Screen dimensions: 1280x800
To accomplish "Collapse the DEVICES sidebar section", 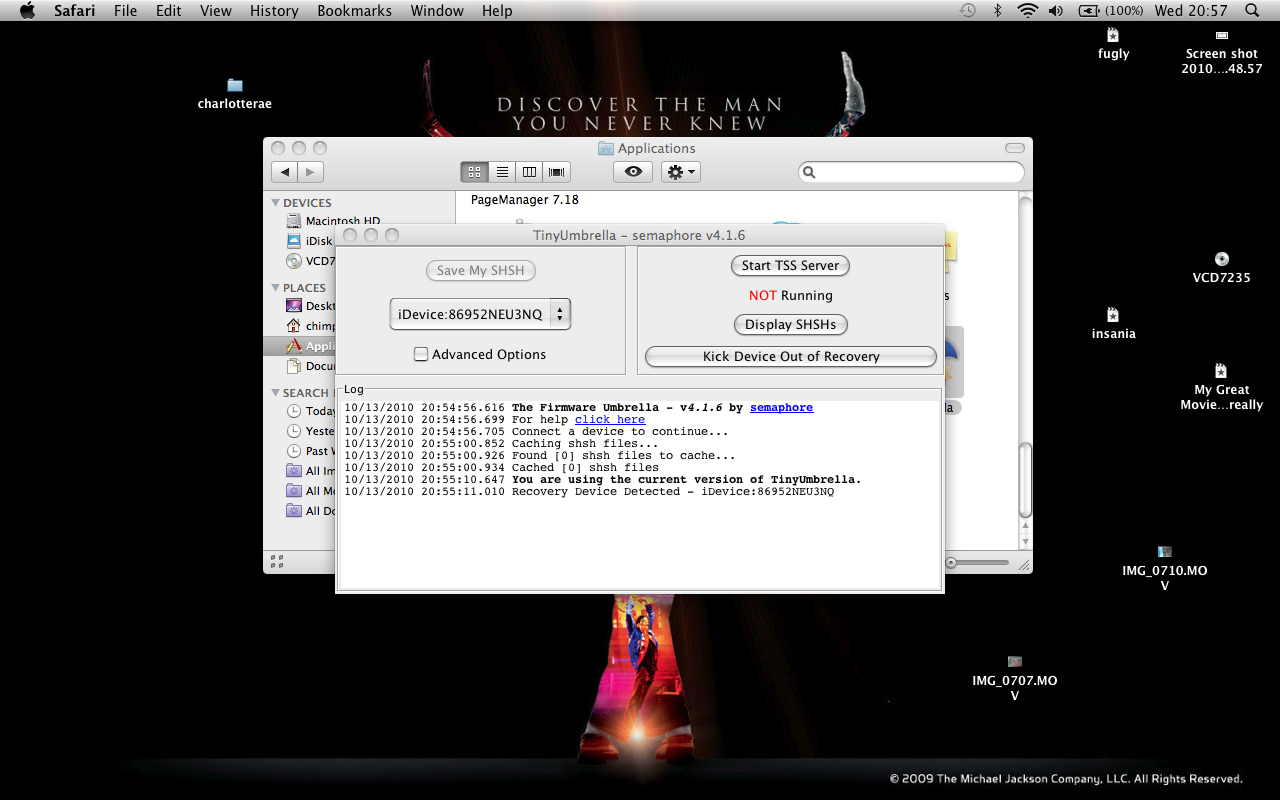I will coord(276,203).
